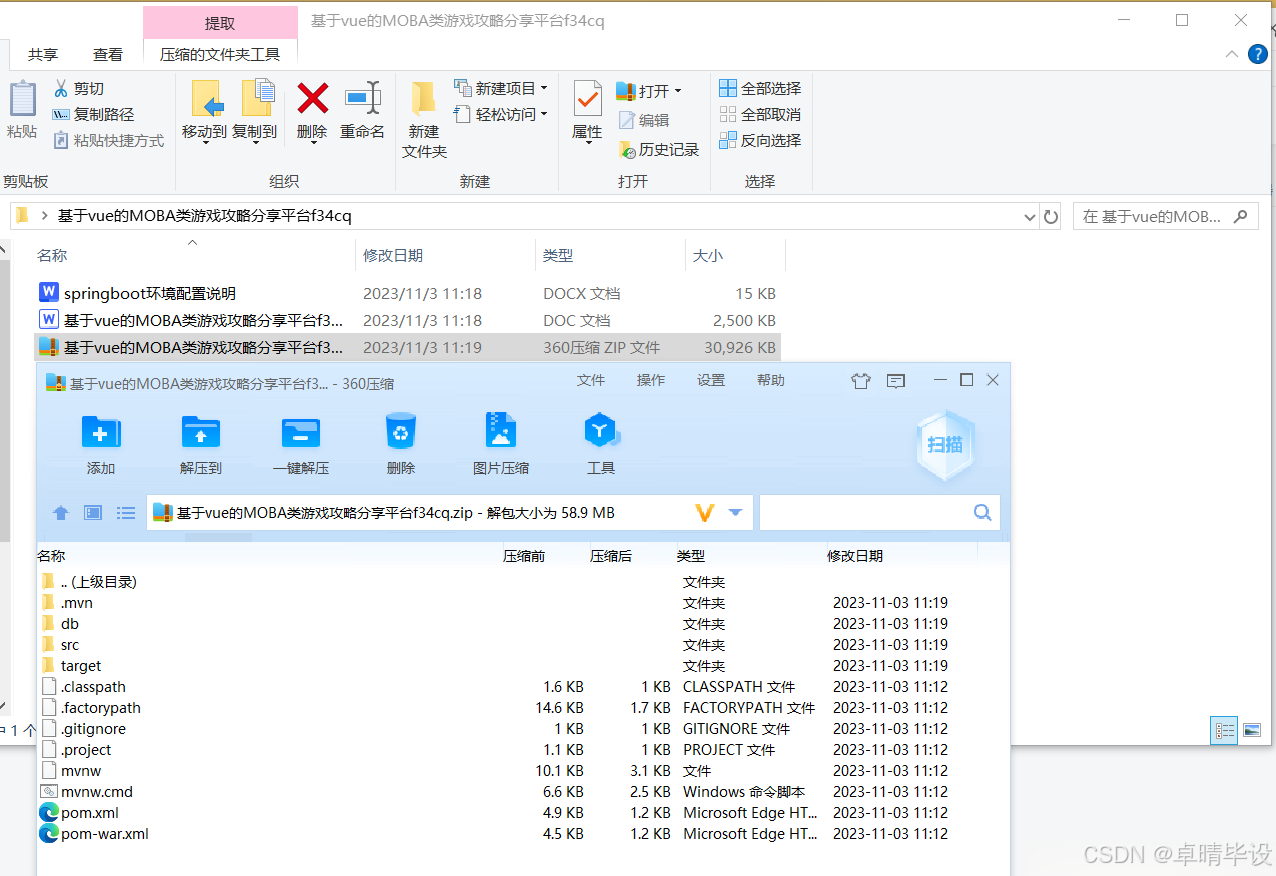Click the up-level navigation arrow in 360压缩

point(60,512)
